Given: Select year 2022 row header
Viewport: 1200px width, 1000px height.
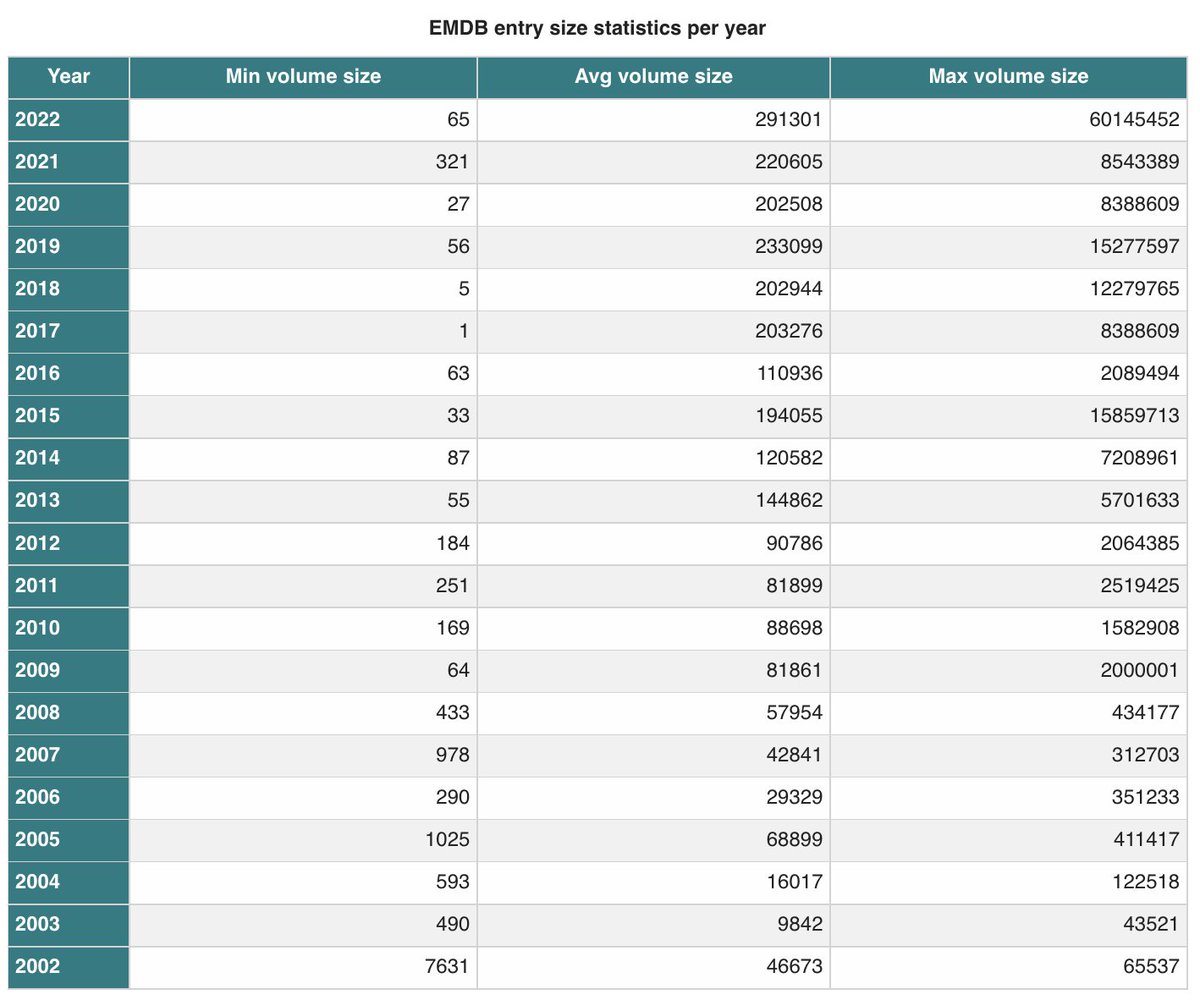Looking at the screenshot, I should [69, 120].
